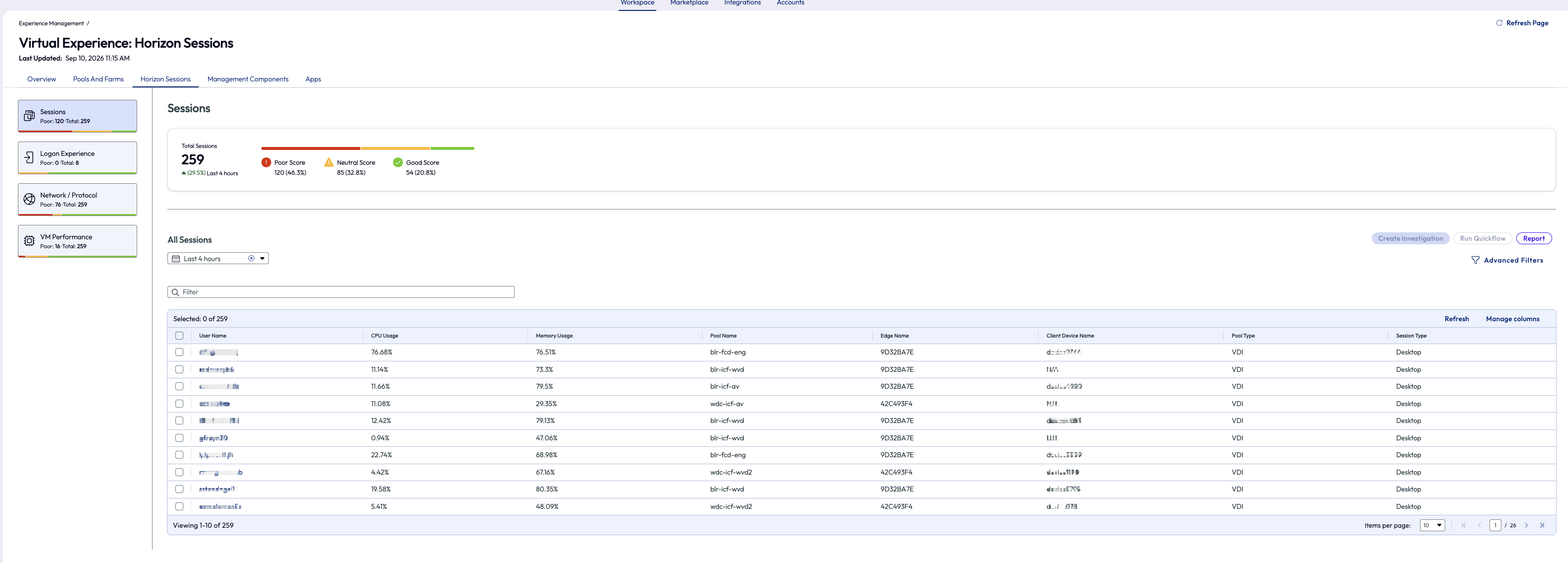Screen dimensions: 1568x563
Task: Switch to the Overview tab
Action: pos(41,79)
